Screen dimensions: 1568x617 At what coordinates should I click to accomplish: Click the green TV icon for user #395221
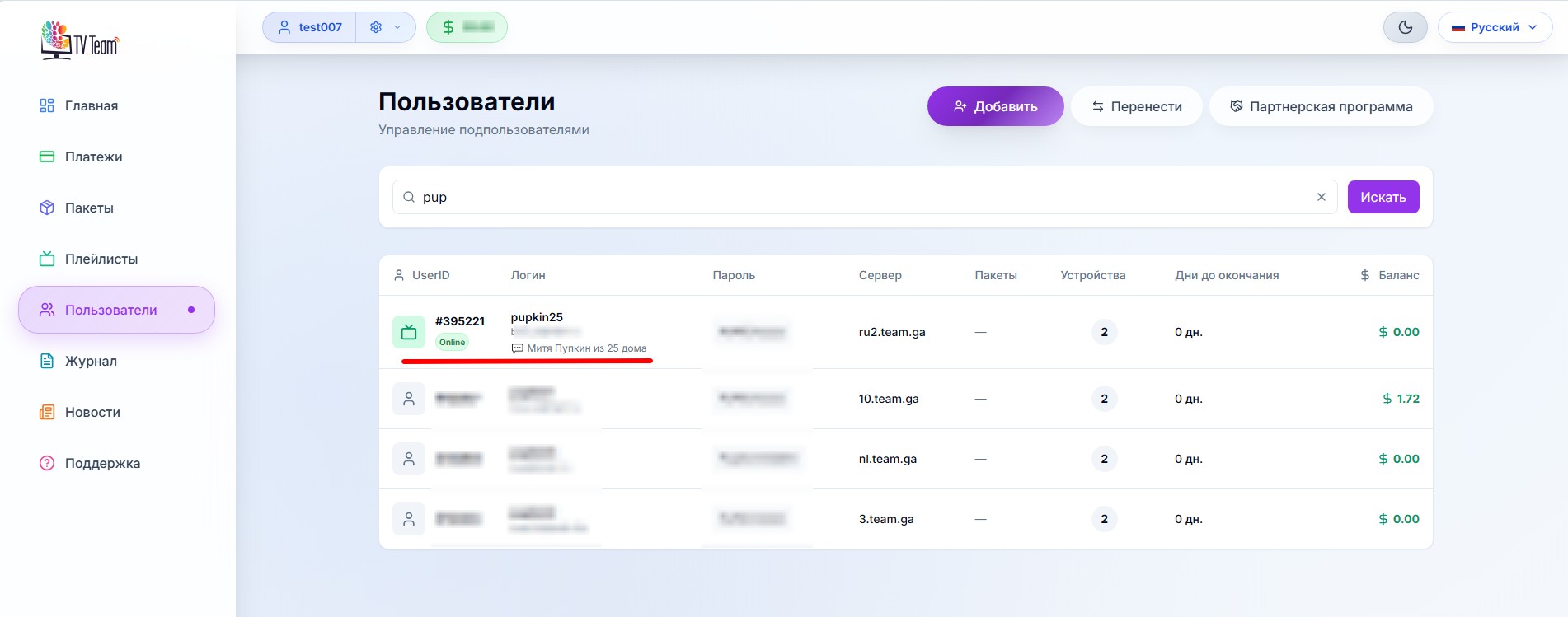(409, 332)
